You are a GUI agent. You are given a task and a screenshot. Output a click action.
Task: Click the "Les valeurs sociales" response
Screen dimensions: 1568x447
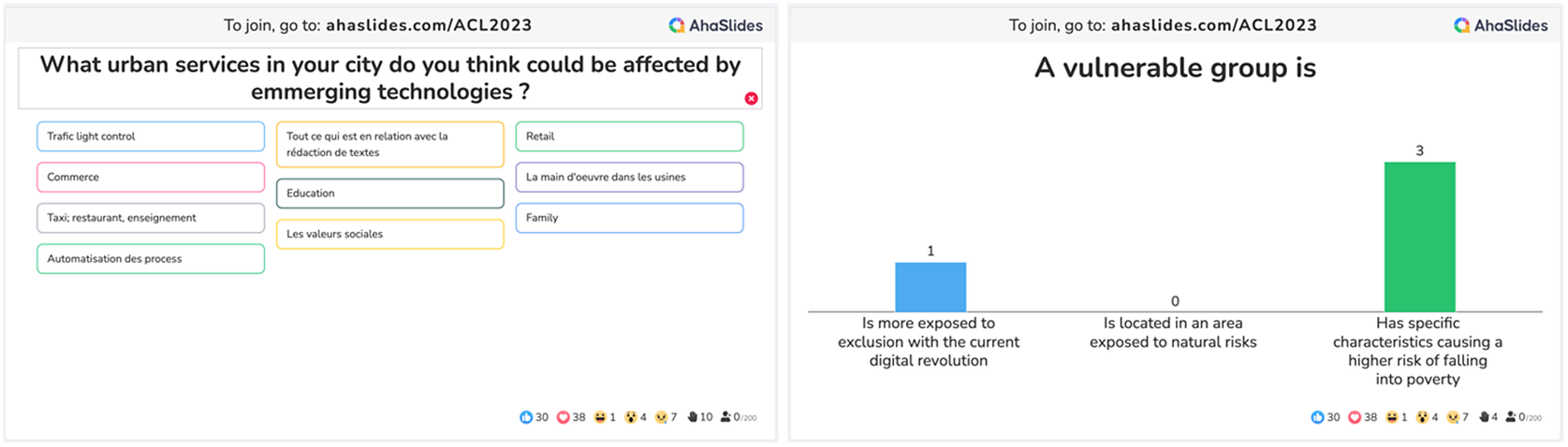tap(389, 234)
